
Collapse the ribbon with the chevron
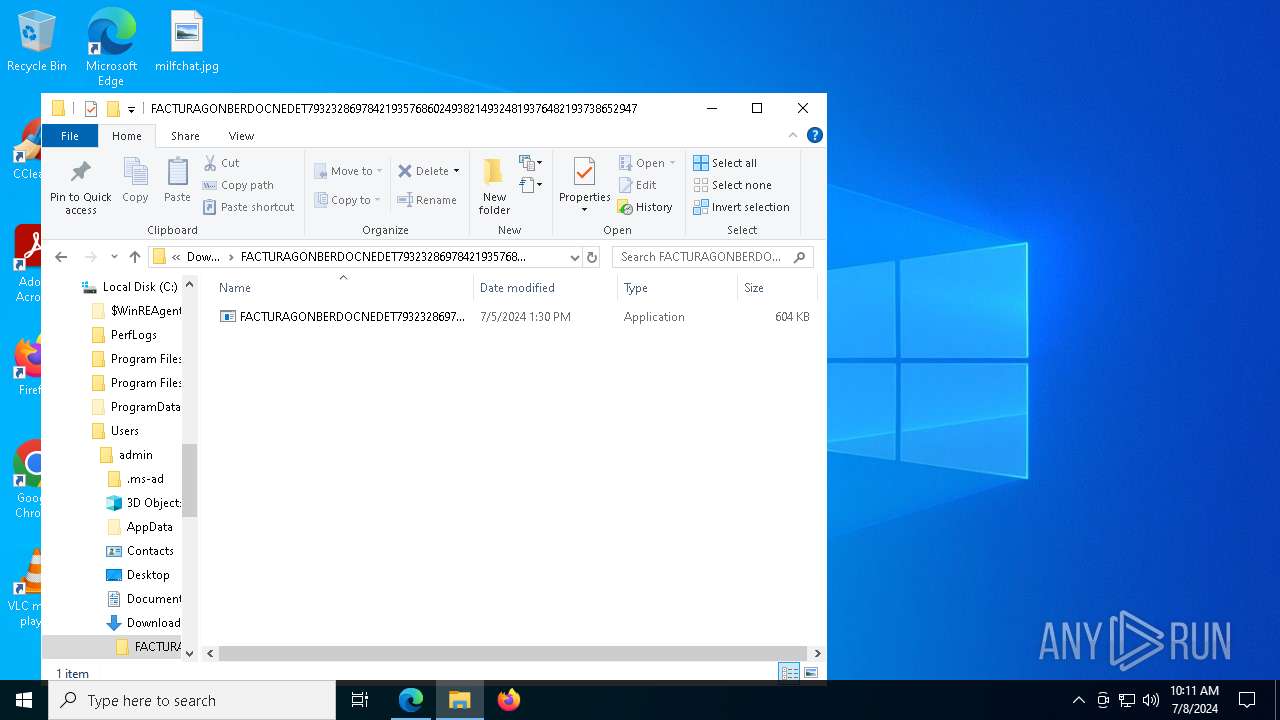793,136
